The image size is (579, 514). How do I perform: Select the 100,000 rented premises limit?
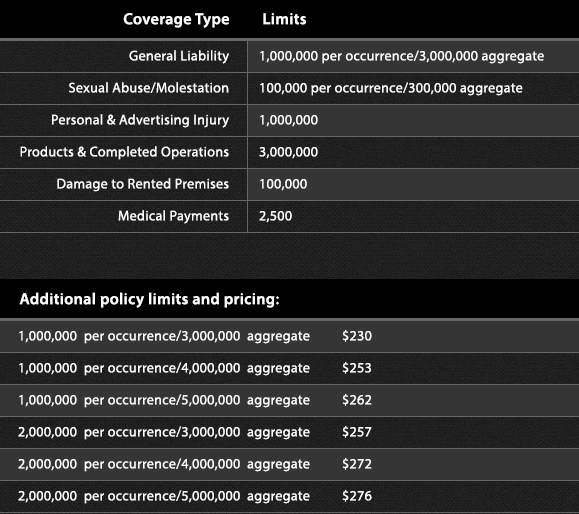283,184
